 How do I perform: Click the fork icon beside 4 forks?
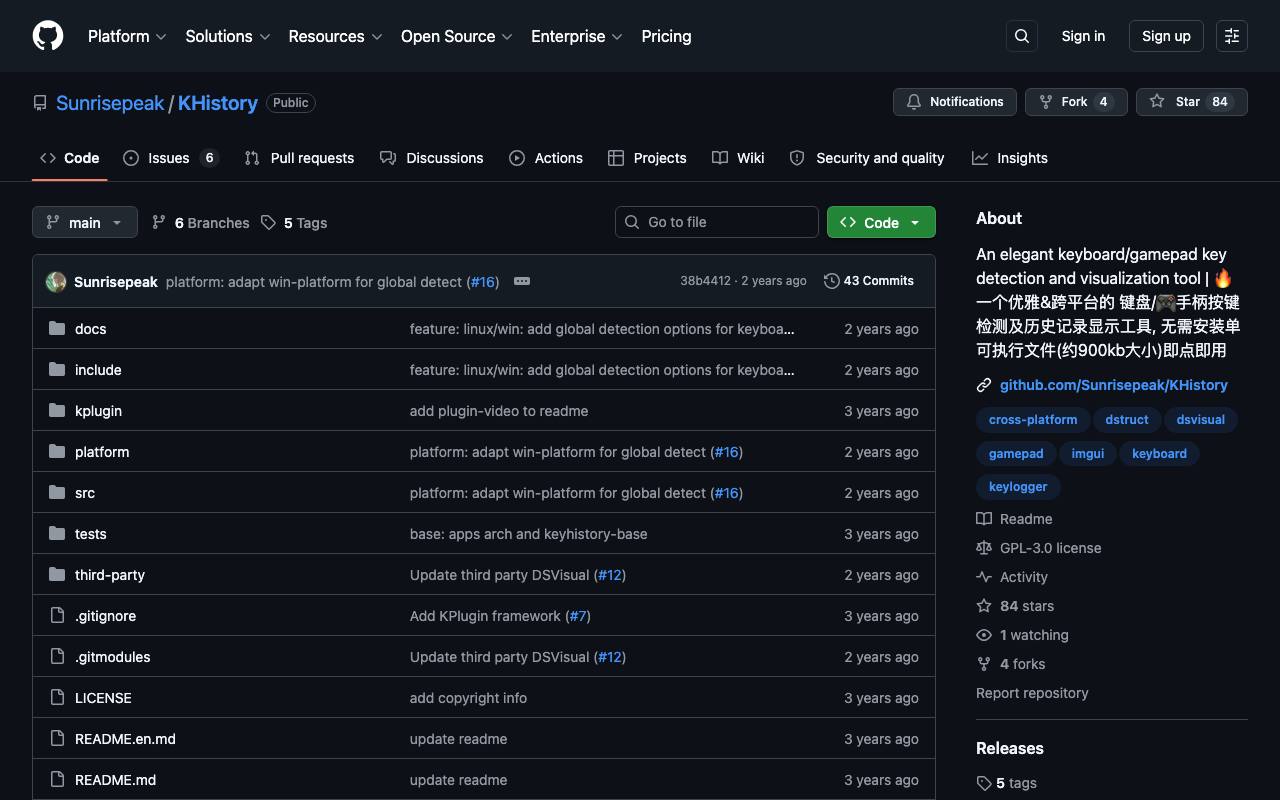[x=984, y=664]
